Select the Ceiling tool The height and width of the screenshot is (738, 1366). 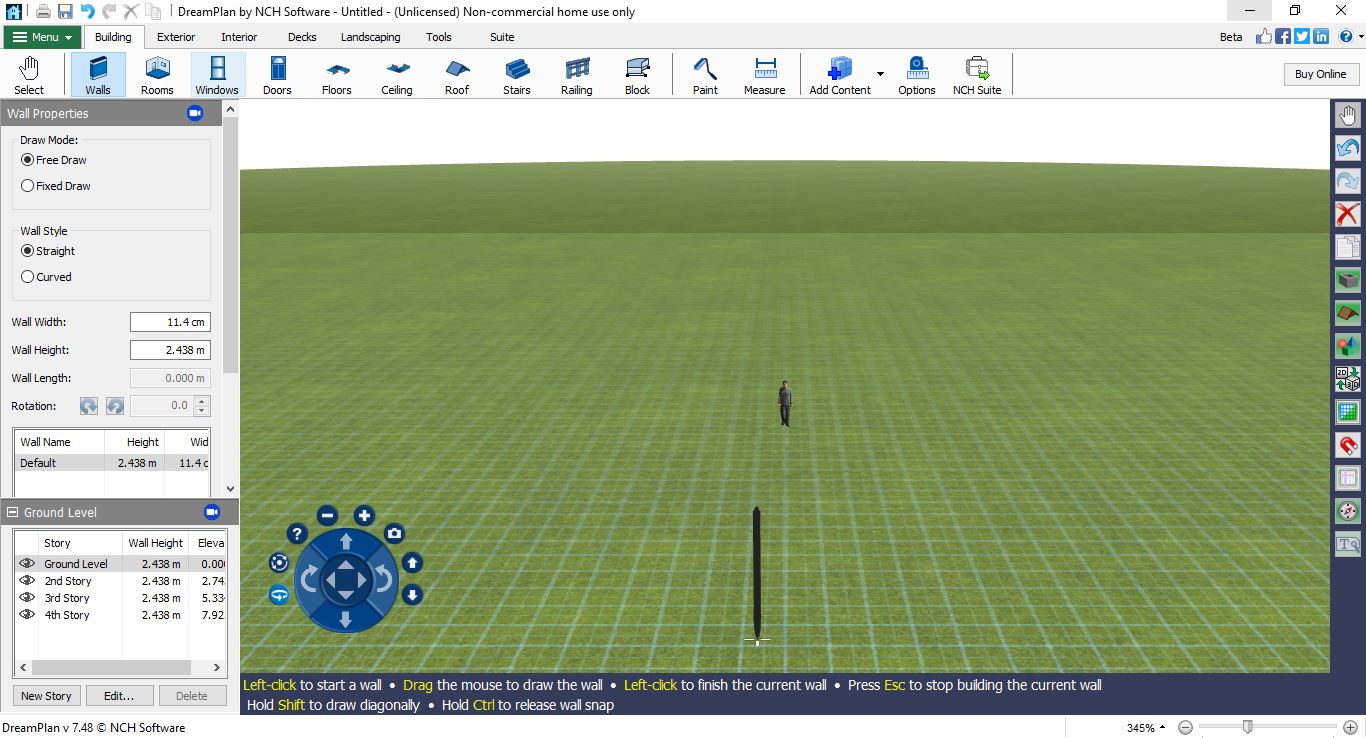(x=397, y=75)
